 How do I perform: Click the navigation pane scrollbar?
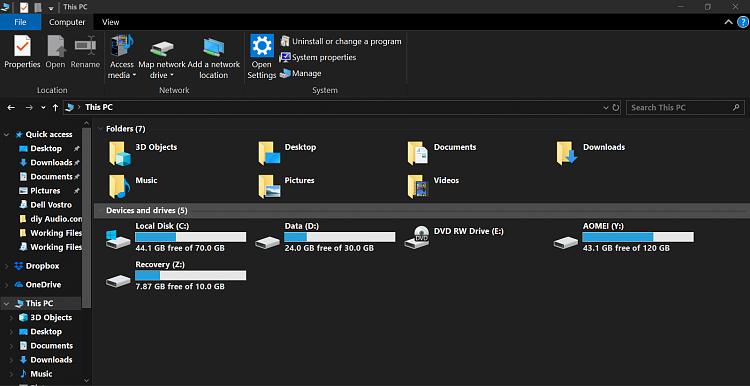[86, 218]
